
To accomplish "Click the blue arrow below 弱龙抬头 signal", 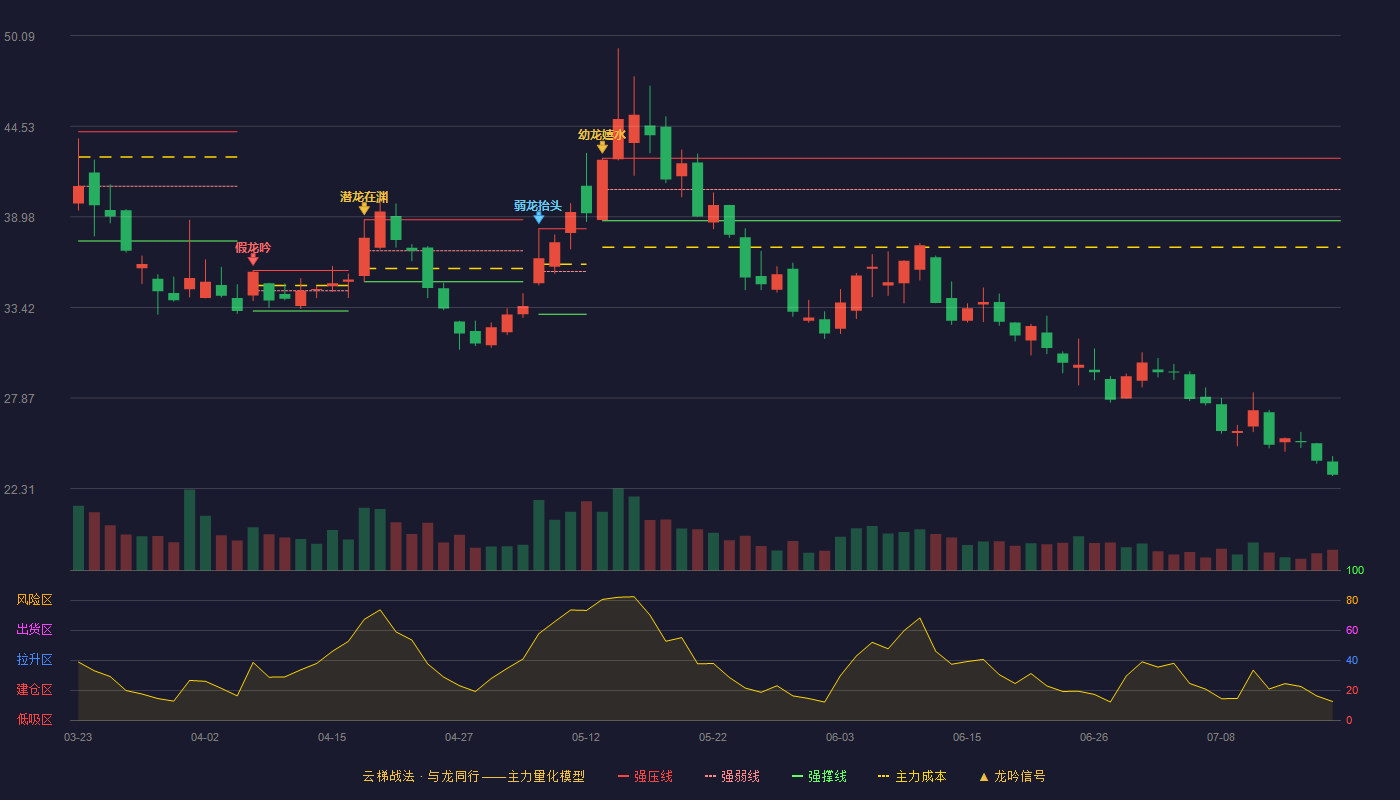I will [539, 218].
